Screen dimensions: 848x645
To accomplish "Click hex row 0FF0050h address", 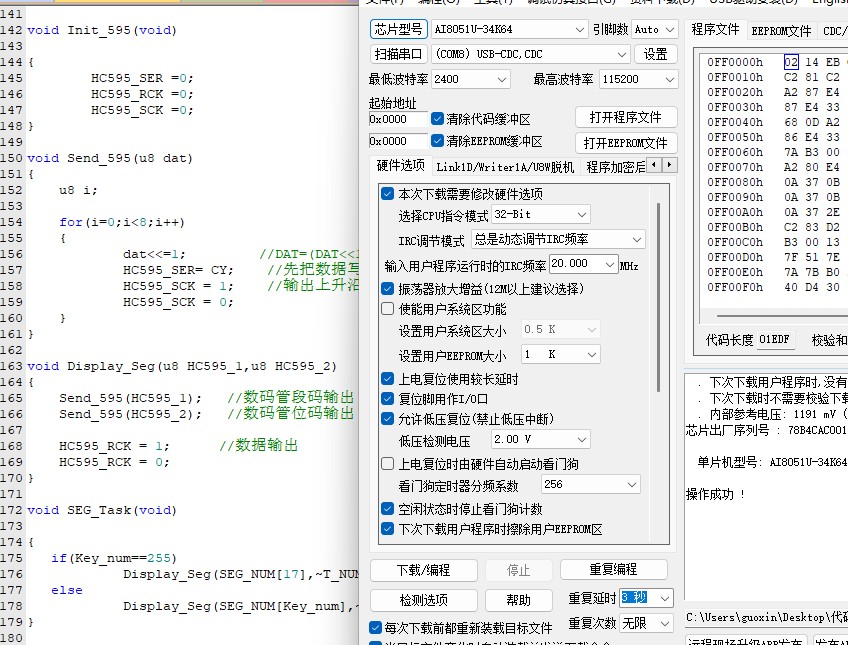I will [x=735, y=137].
